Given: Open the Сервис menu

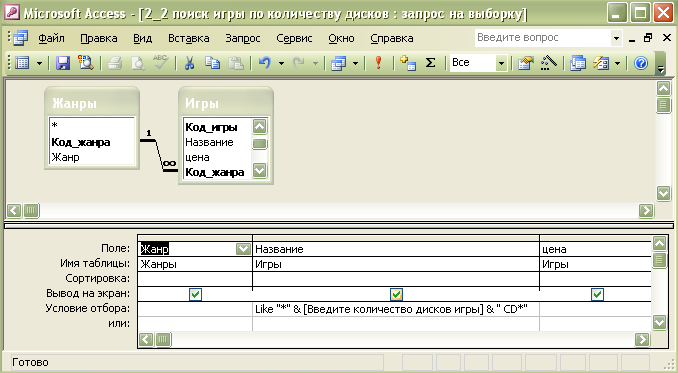Looking at the screenshot, I should tap(294, 38).
